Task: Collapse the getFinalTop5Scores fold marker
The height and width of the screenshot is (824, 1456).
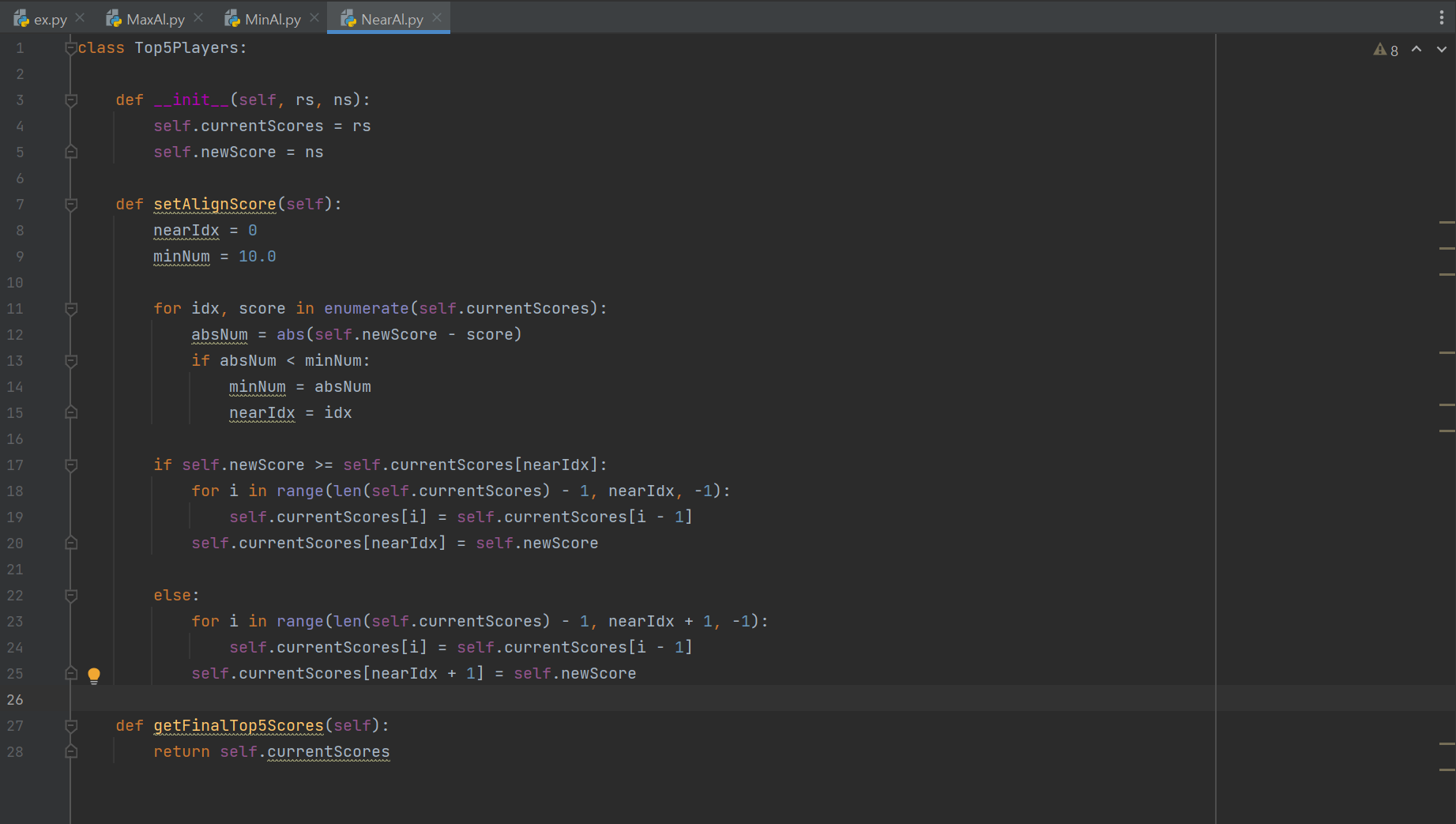Action: pyautogui.click(x=71, y=726)
